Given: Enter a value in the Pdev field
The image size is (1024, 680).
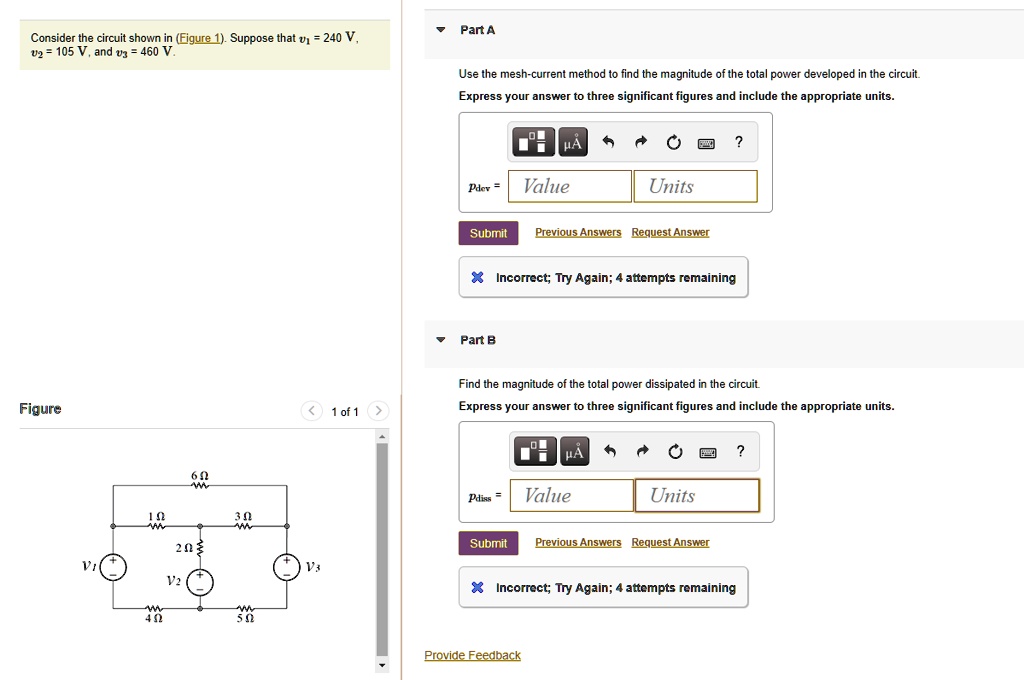Looking at the screenshot, I should coord(569,186).
